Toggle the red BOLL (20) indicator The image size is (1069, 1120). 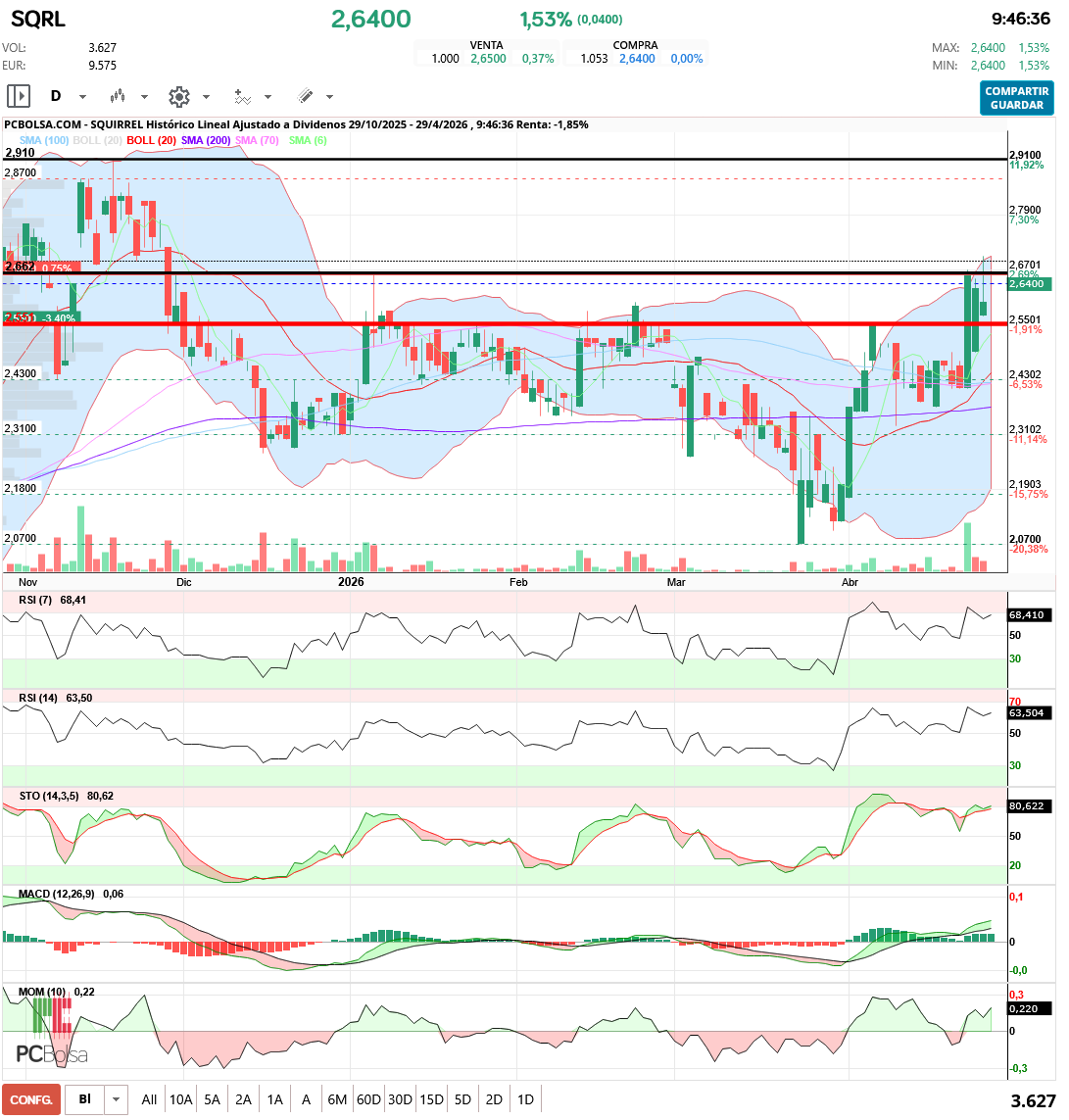click(x=152, y=140)
